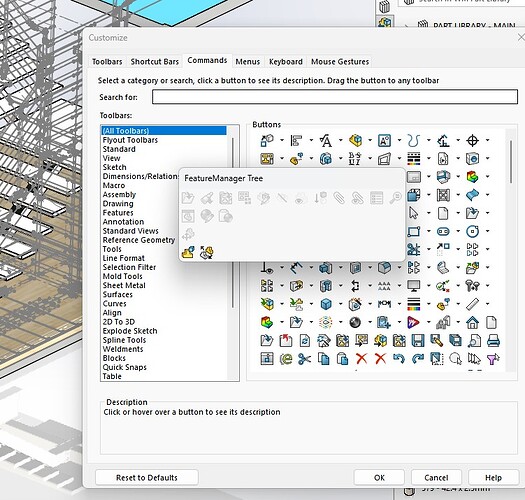Screen dimensions: 525x500
Task: Select the rainbow line color icon in second row
Action: tap(414, 159)
